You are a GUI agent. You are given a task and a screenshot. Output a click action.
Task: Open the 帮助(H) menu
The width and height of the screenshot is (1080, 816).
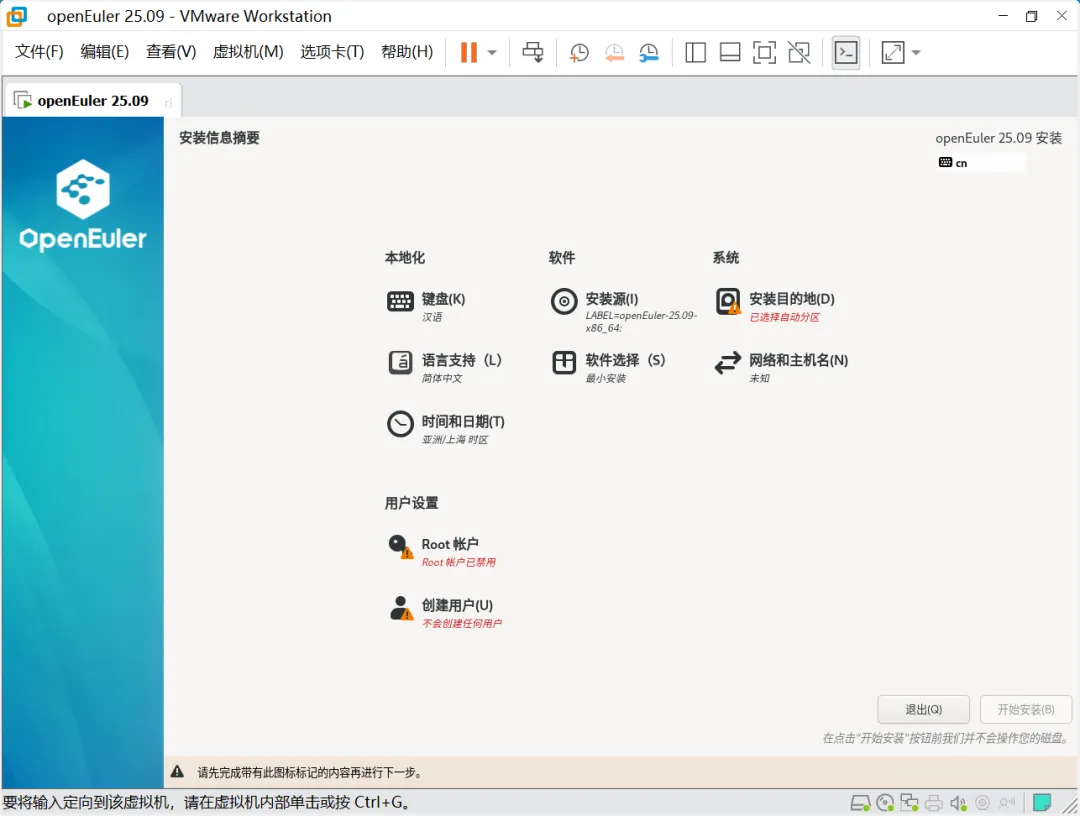pos(407,52)
